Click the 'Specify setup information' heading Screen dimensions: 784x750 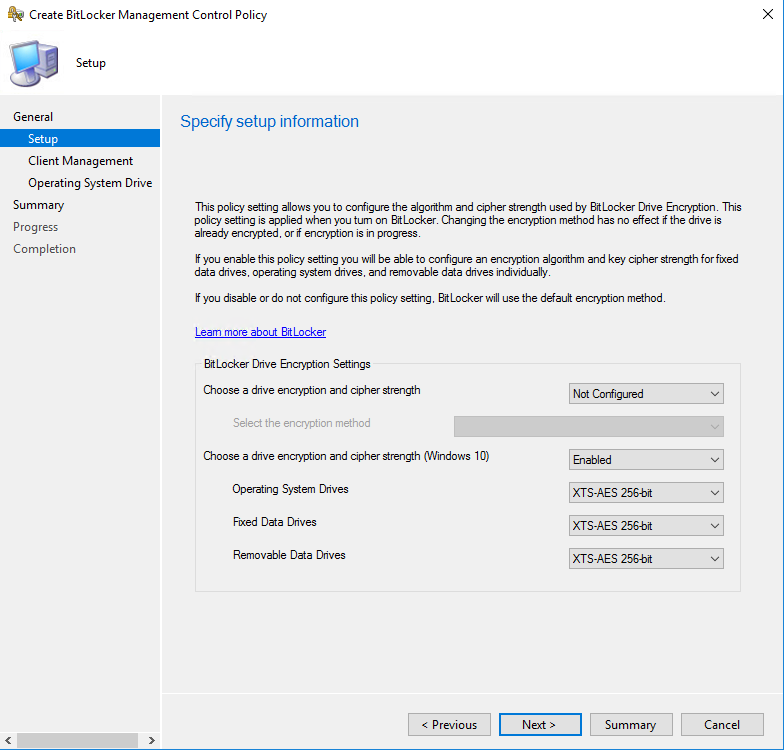point(270,122)
